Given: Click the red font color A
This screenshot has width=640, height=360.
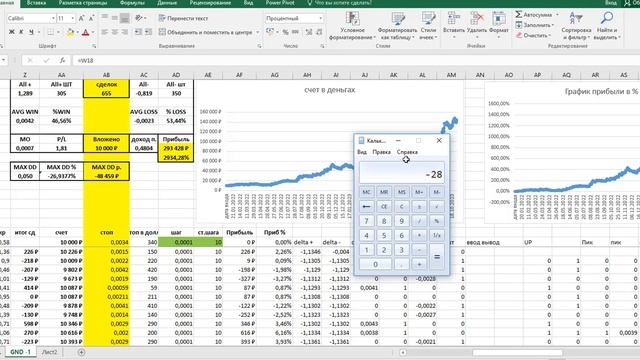Looking at the screenshot, I should 85,32.
